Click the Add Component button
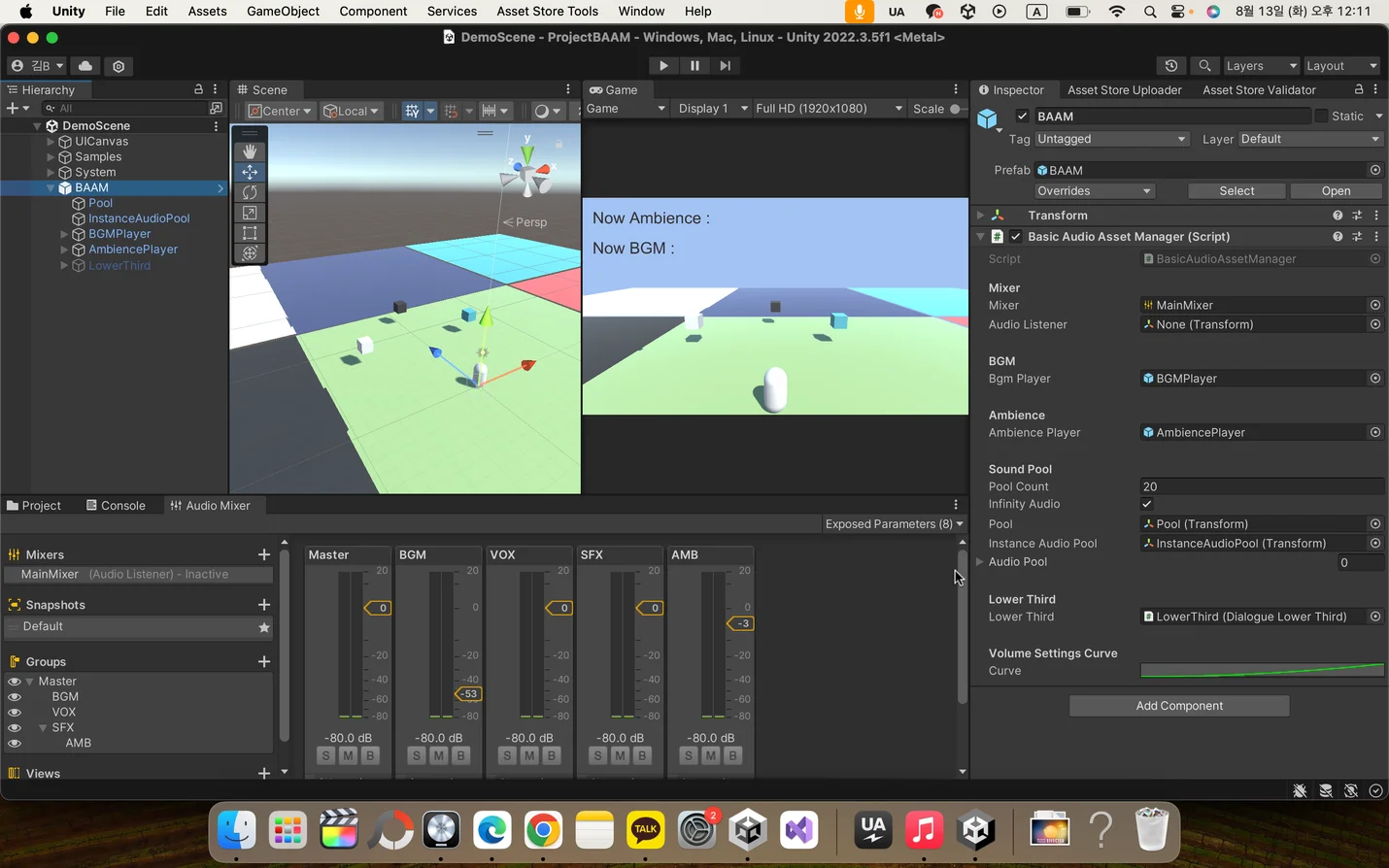 click(x=1178, y=706)
